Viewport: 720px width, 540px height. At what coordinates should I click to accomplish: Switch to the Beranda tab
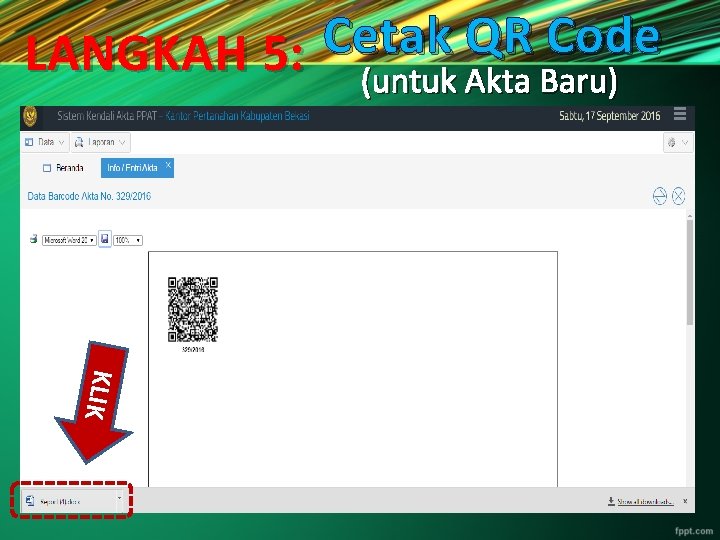click(63, 168)
